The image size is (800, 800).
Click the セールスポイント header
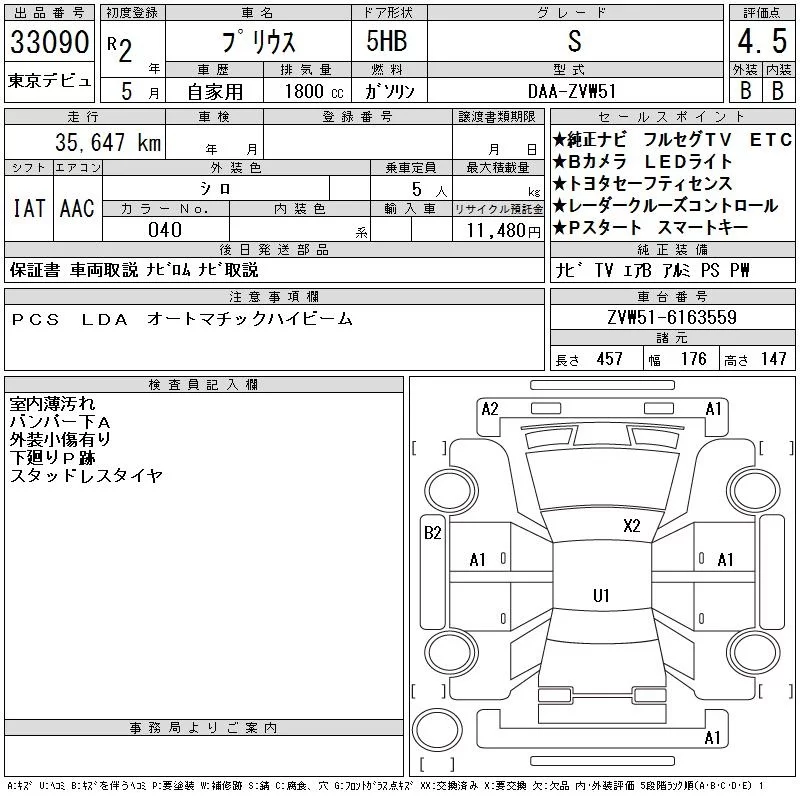click(x=672, y=117)
